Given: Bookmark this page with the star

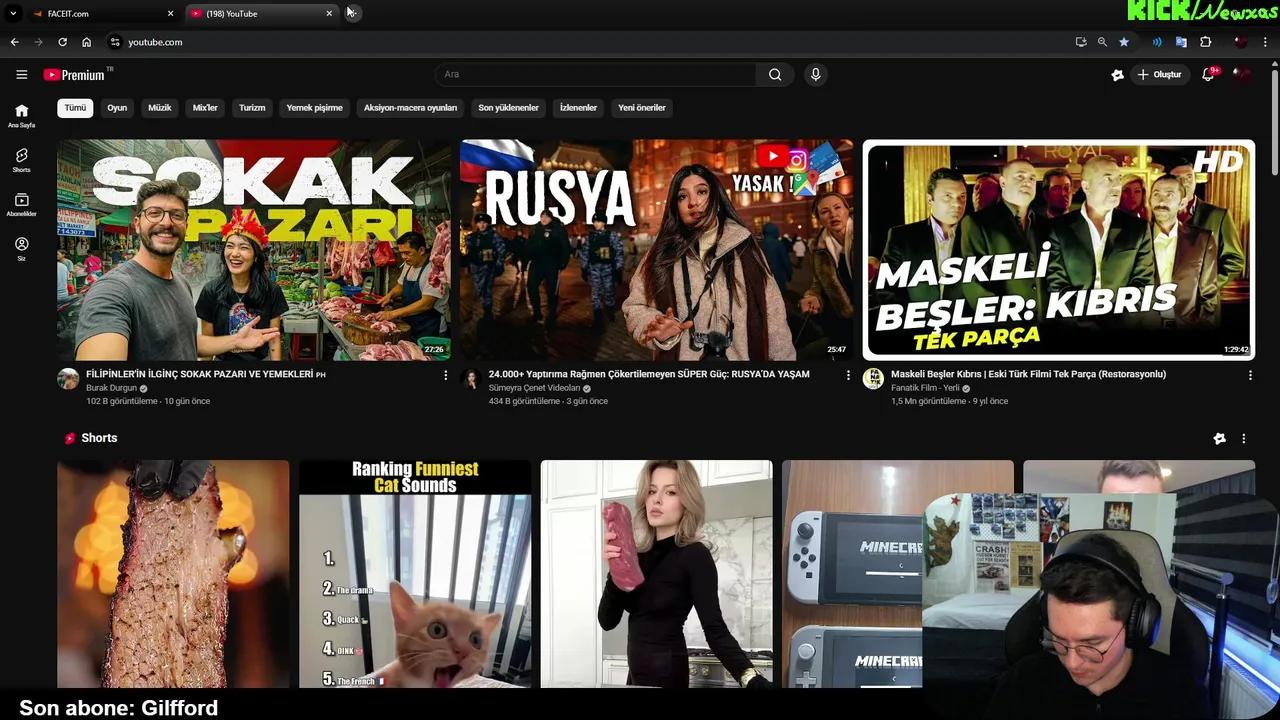Looking at the screenshot, I should pyautogui.click(x=1124, y=42).
